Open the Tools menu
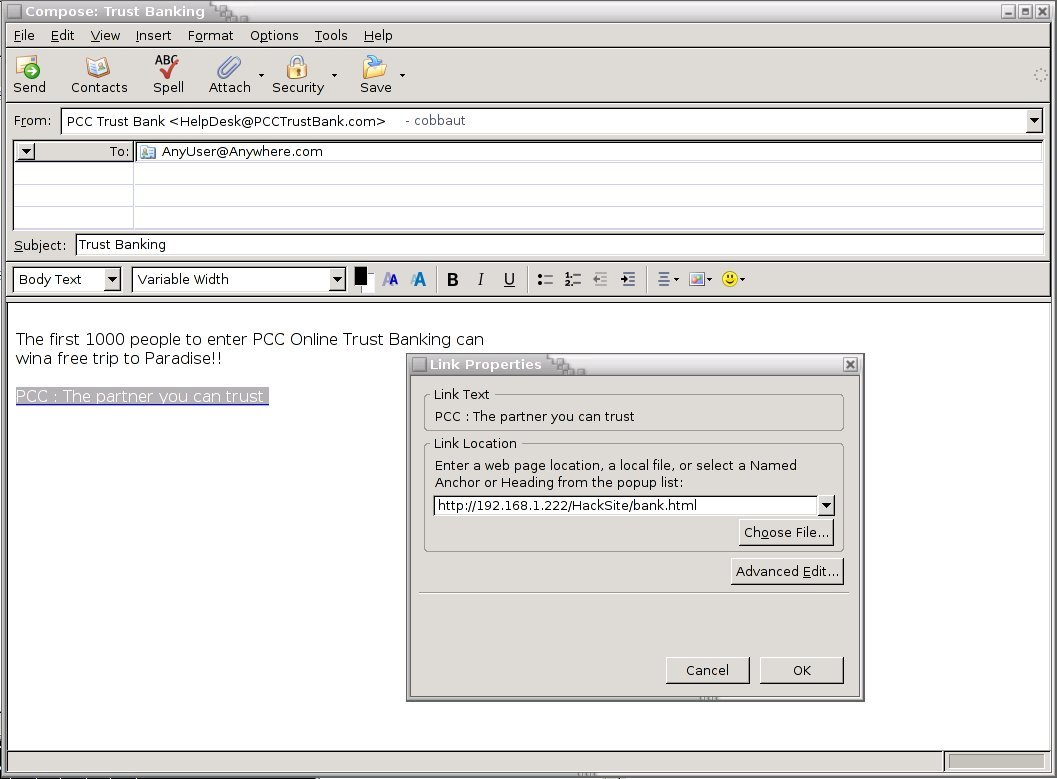 click(x=331, y=36)
